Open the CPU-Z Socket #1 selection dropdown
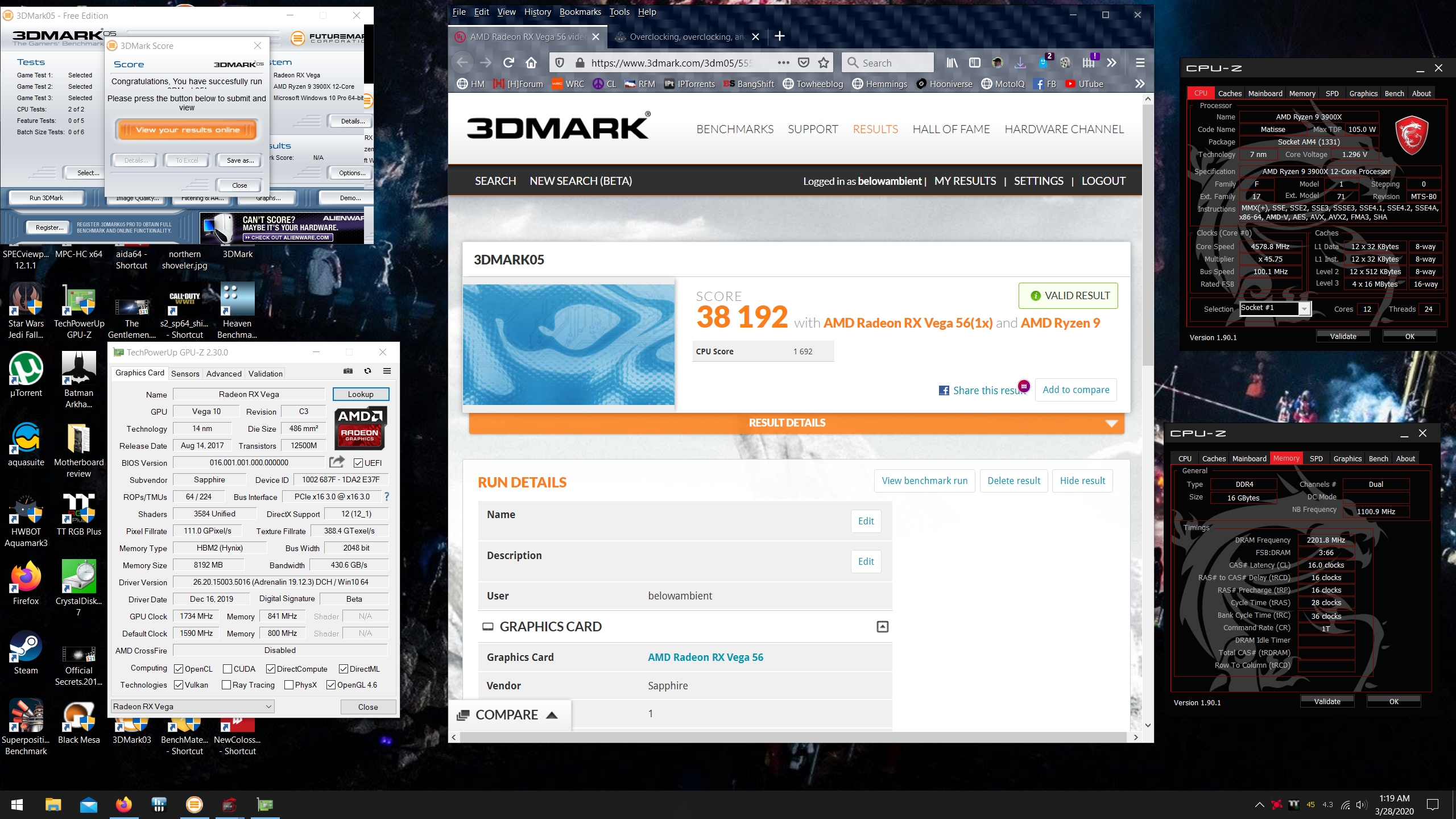Screen dimensions: 1456x819 (x=1276, y=308)
